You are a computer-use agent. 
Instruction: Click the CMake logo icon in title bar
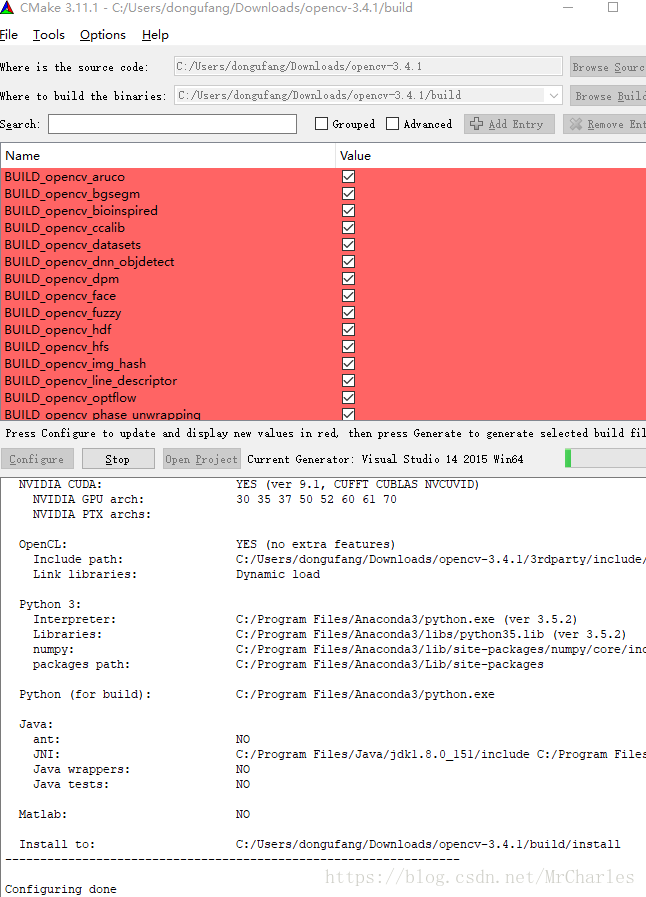(6, 7)
